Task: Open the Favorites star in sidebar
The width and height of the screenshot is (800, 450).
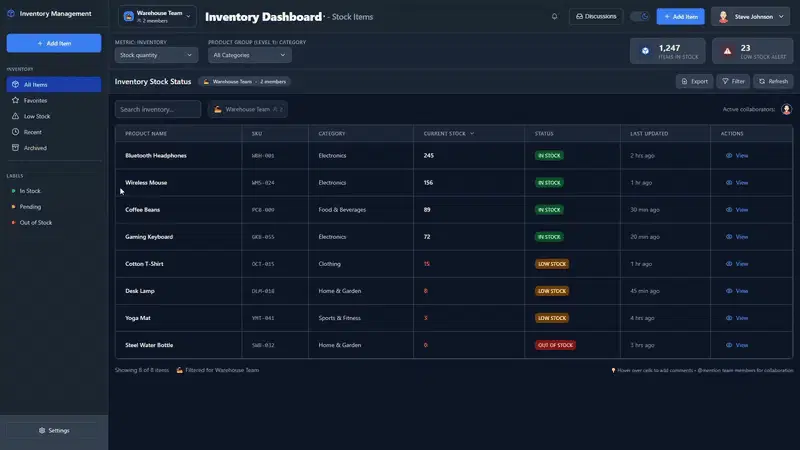Action: pos(15,101)
